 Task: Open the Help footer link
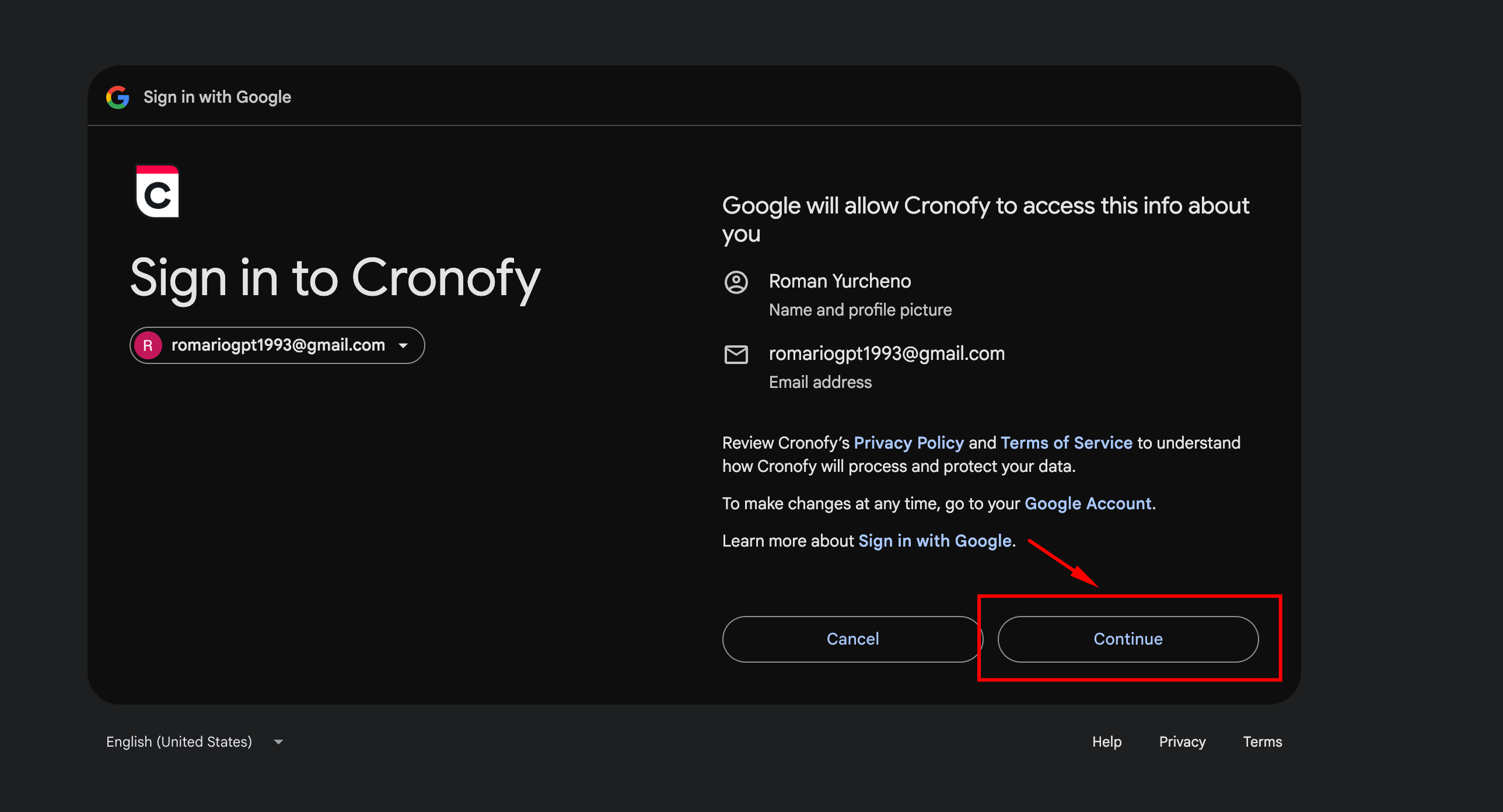point(1107,741)
